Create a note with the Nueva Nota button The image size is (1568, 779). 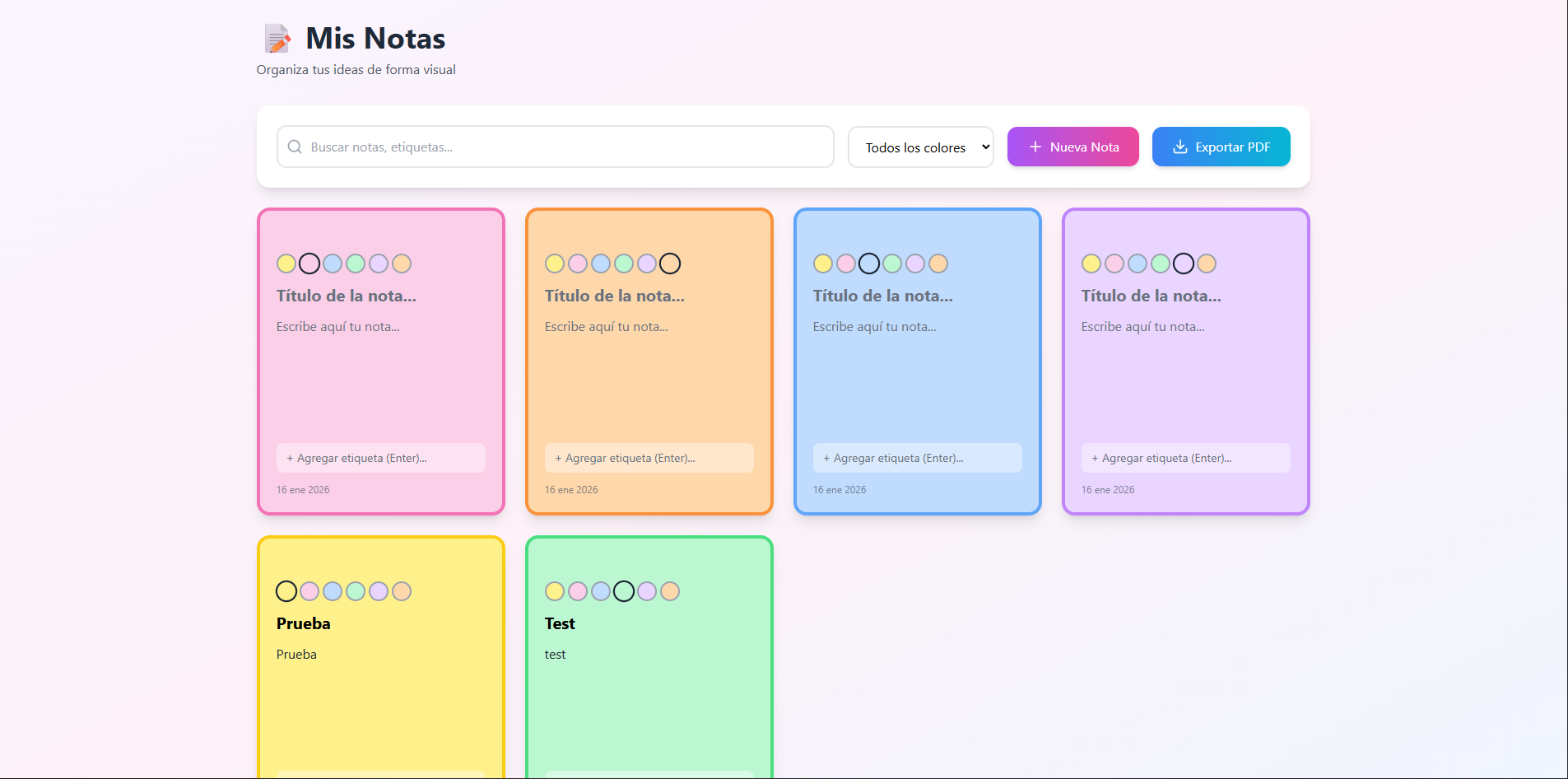click(1073, 147)
